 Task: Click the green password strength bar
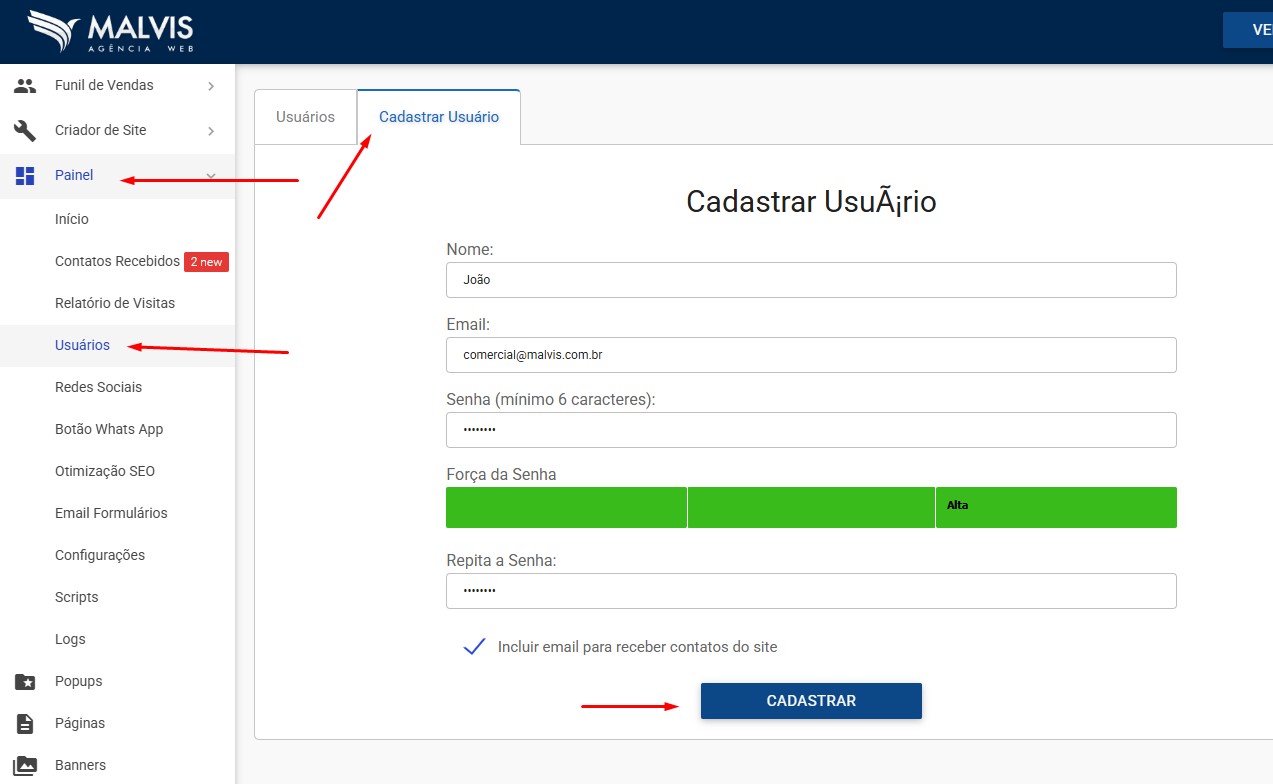pos(810,507)
